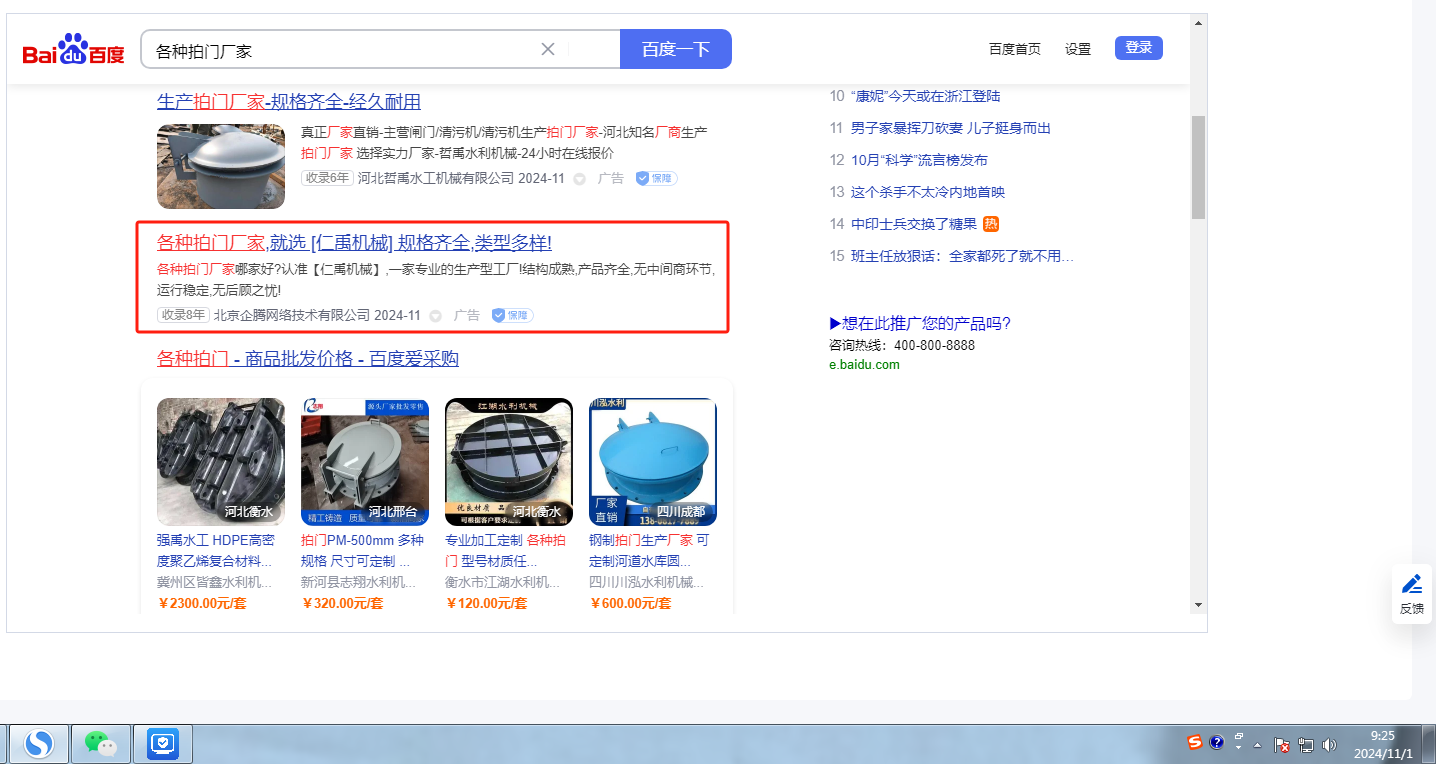The height and width of the screenshot is (764, 1436).
Task: Click the price ¥600.00元/套
Action: [630, 603]
